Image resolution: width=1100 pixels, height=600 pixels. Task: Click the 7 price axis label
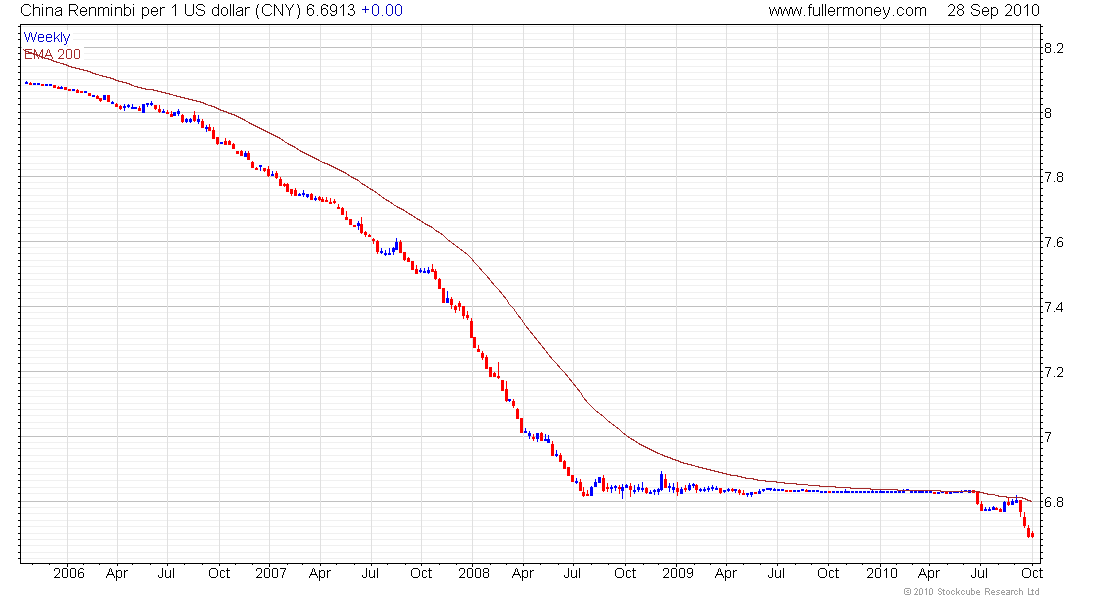[x=1048, y=437]
